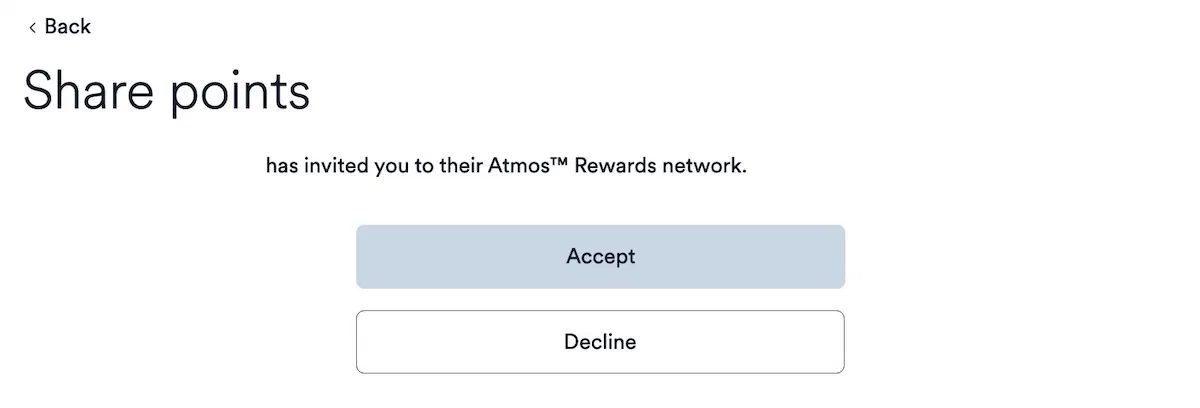Return to previous page via Back
Image resolution: width=1200 pixels, height=408 pixels.
60,27
